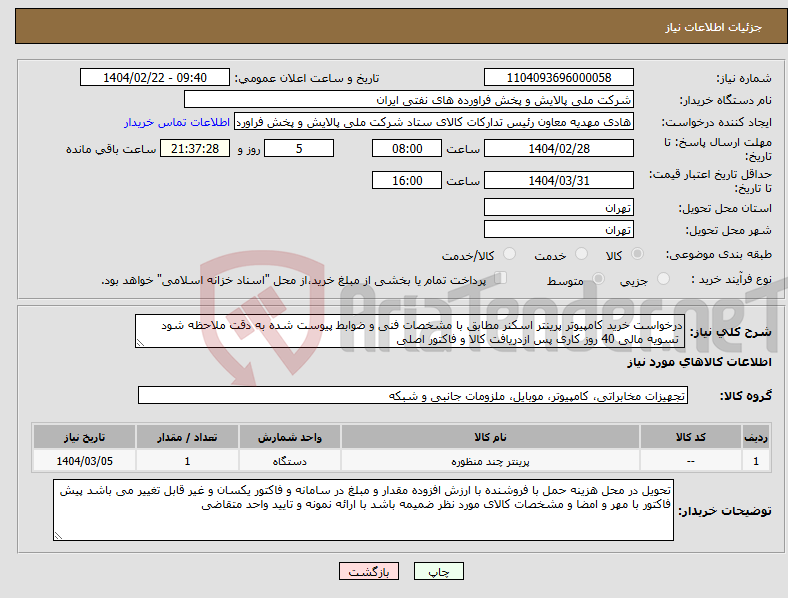The height and width of the screenshot is (598, 788).
Task: Select the جزیی purchase type radio
Action: pyautogui.click(x=663, y=278)
